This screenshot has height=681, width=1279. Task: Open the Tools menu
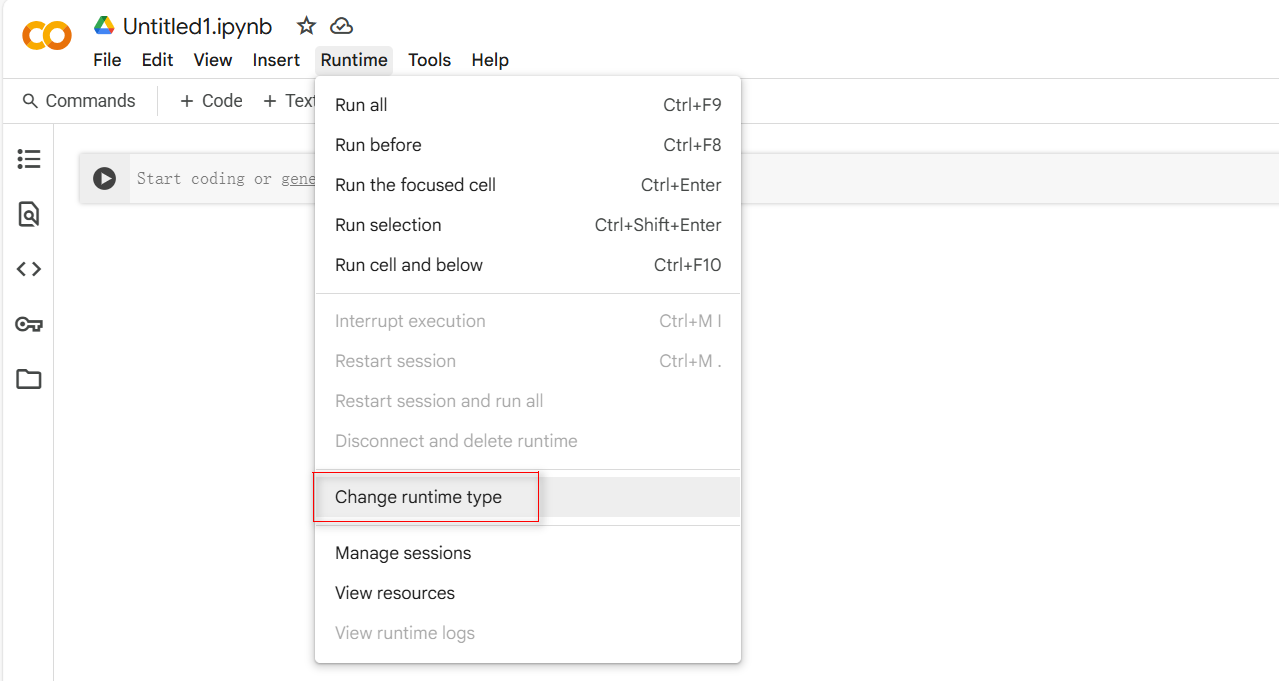[429, 60]
